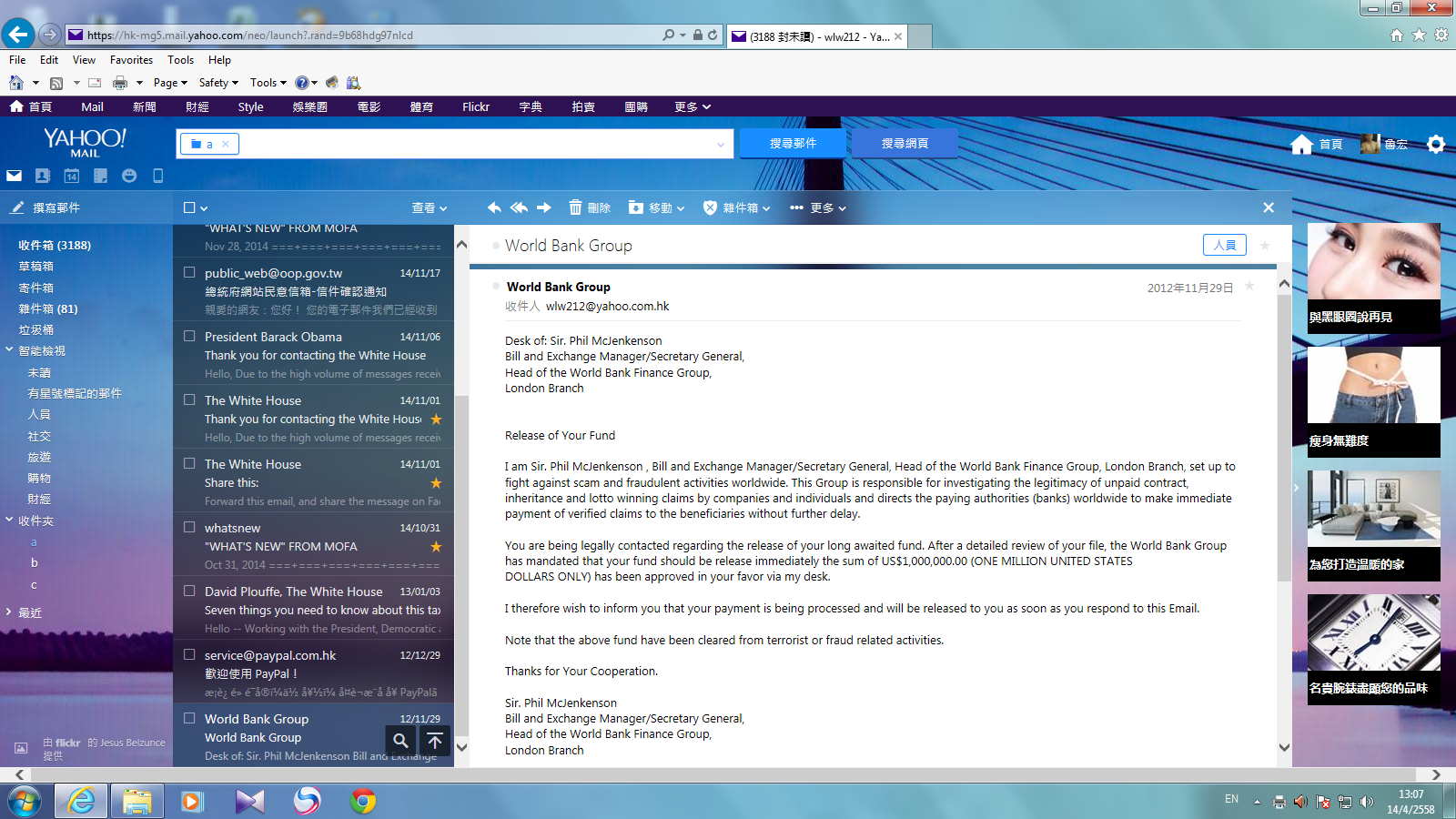Close the message reading pane
1456x819 pixels.
(1269, 207)
